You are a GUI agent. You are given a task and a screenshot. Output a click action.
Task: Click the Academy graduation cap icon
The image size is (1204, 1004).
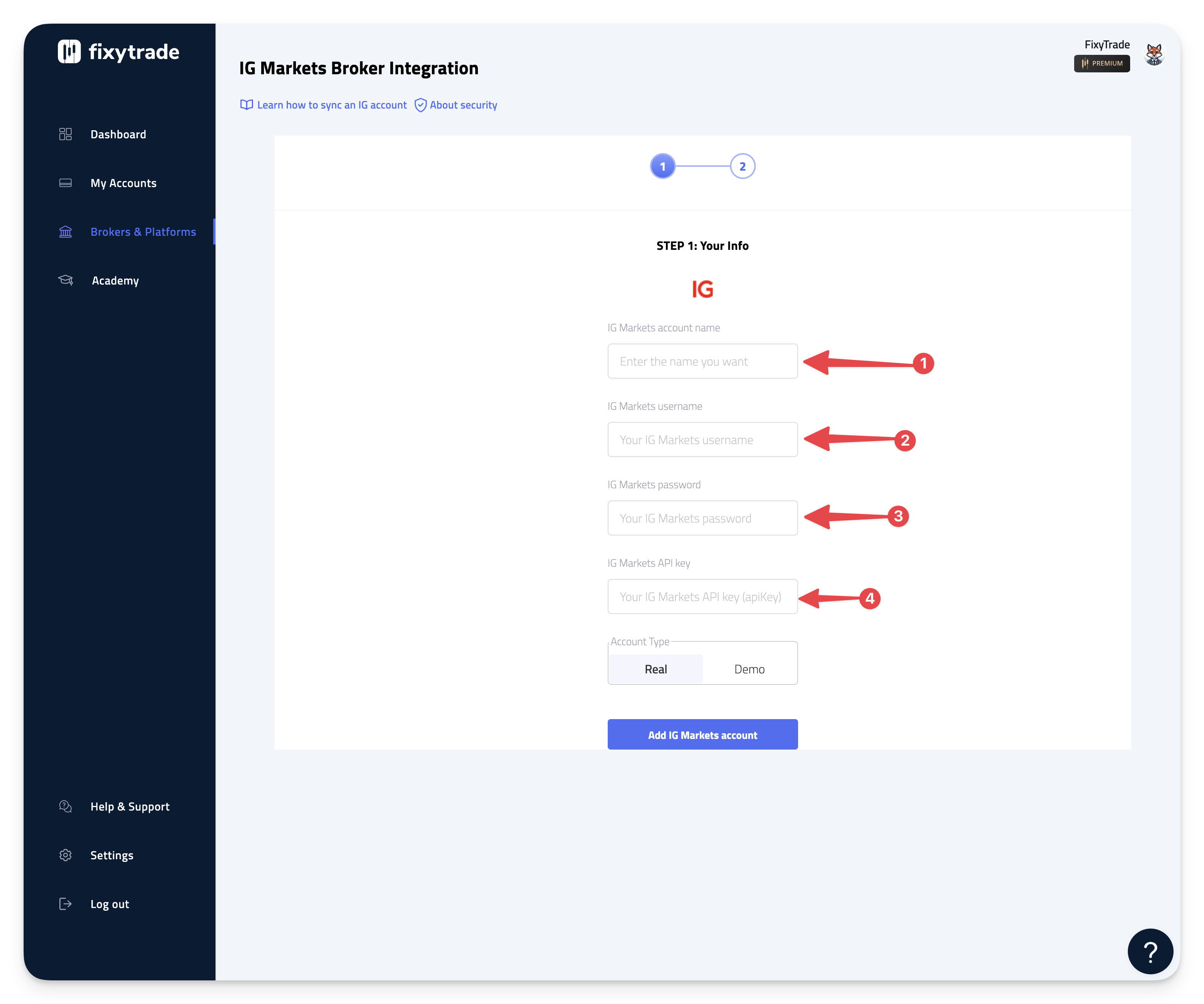point(65,280)
